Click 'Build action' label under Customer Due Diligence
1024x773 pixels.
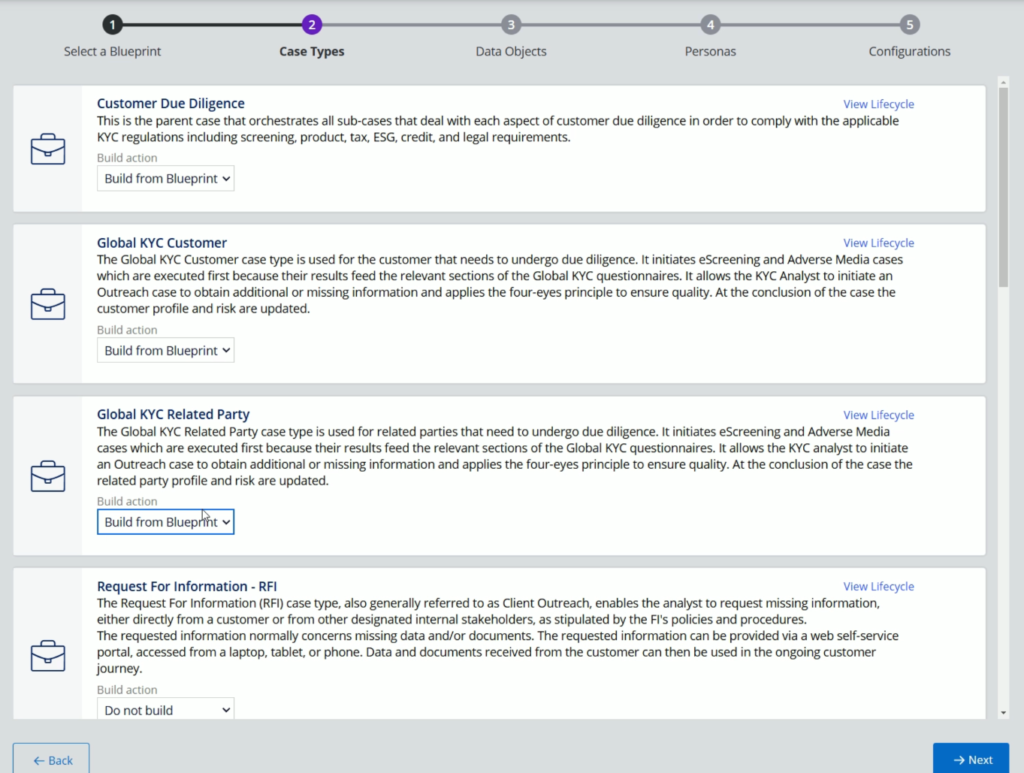pyautogui.click(x=127, y=158)
